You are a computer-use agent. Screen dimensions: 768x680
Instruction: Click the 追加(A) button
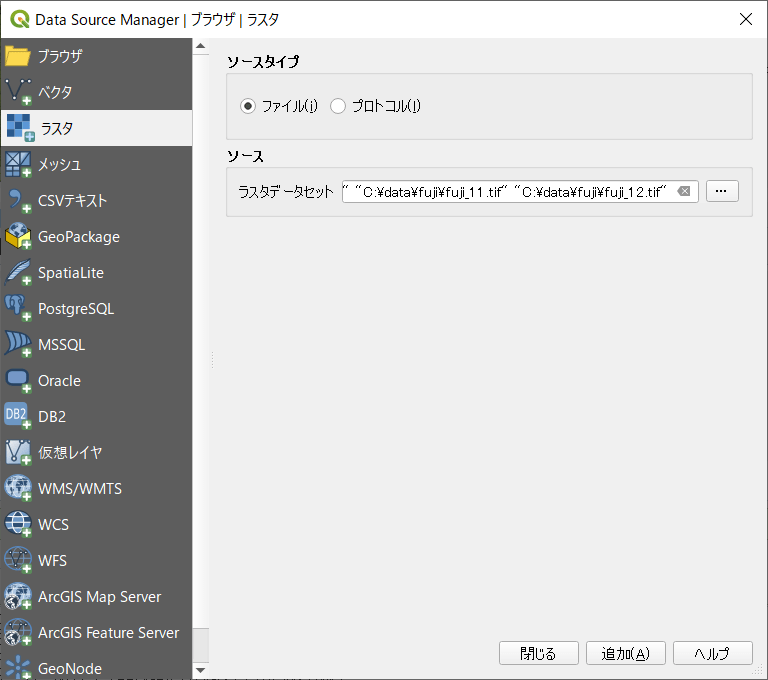[625, 653]
